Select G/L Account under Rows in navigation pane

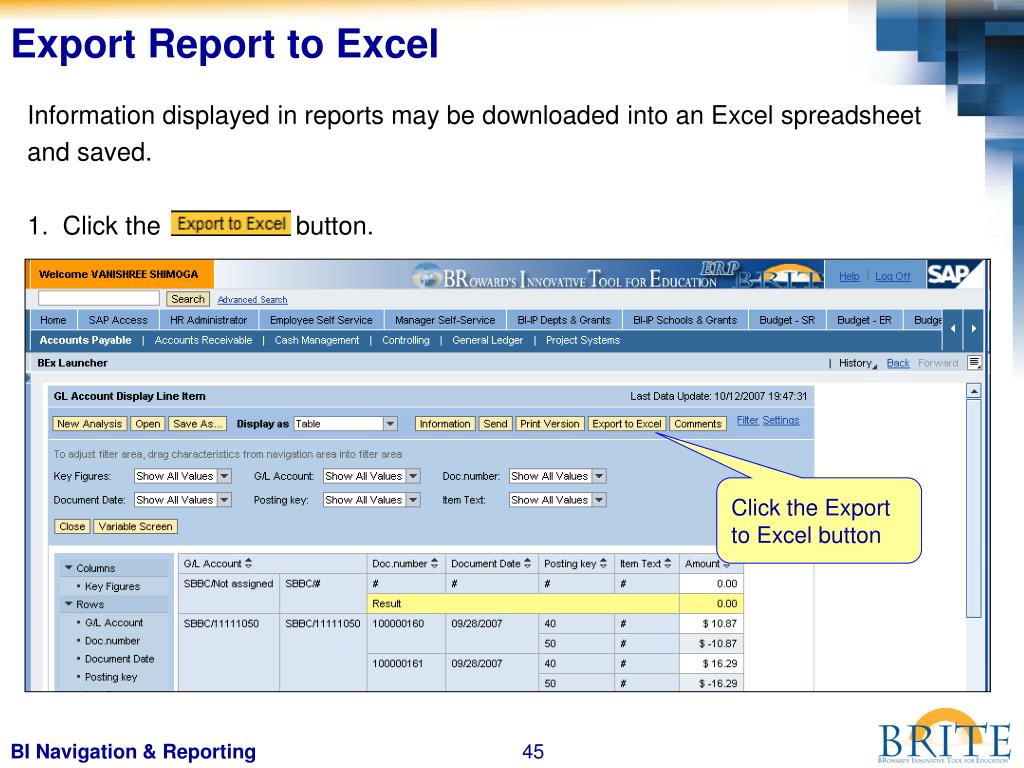(114, 623)
